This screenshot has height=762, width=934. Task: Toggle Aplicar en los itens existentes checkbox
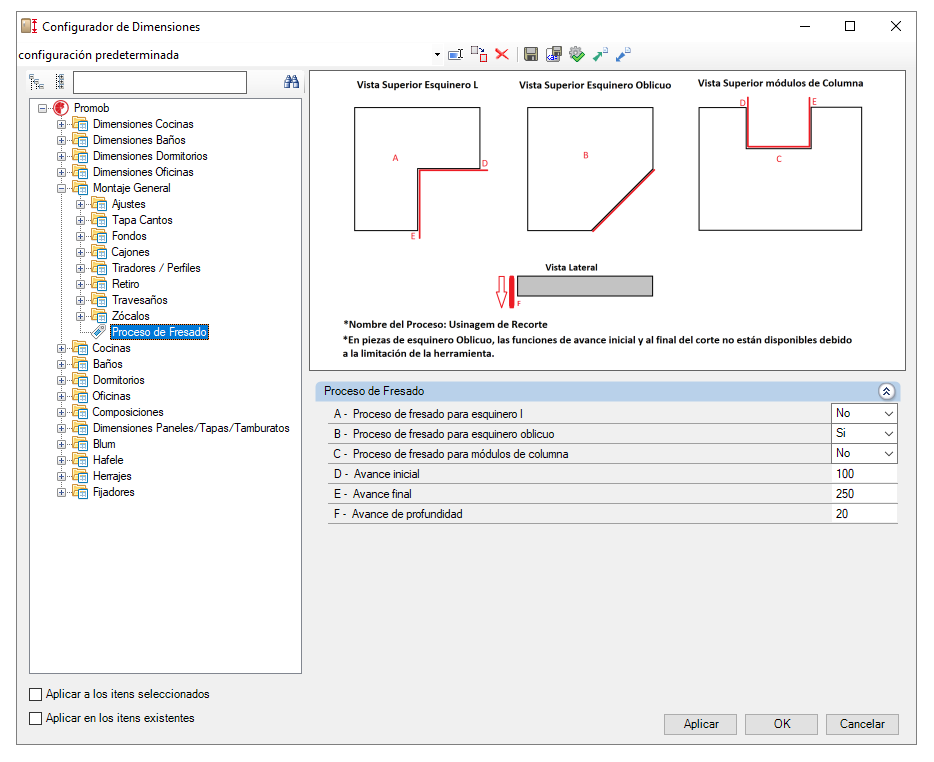point(36,718)
